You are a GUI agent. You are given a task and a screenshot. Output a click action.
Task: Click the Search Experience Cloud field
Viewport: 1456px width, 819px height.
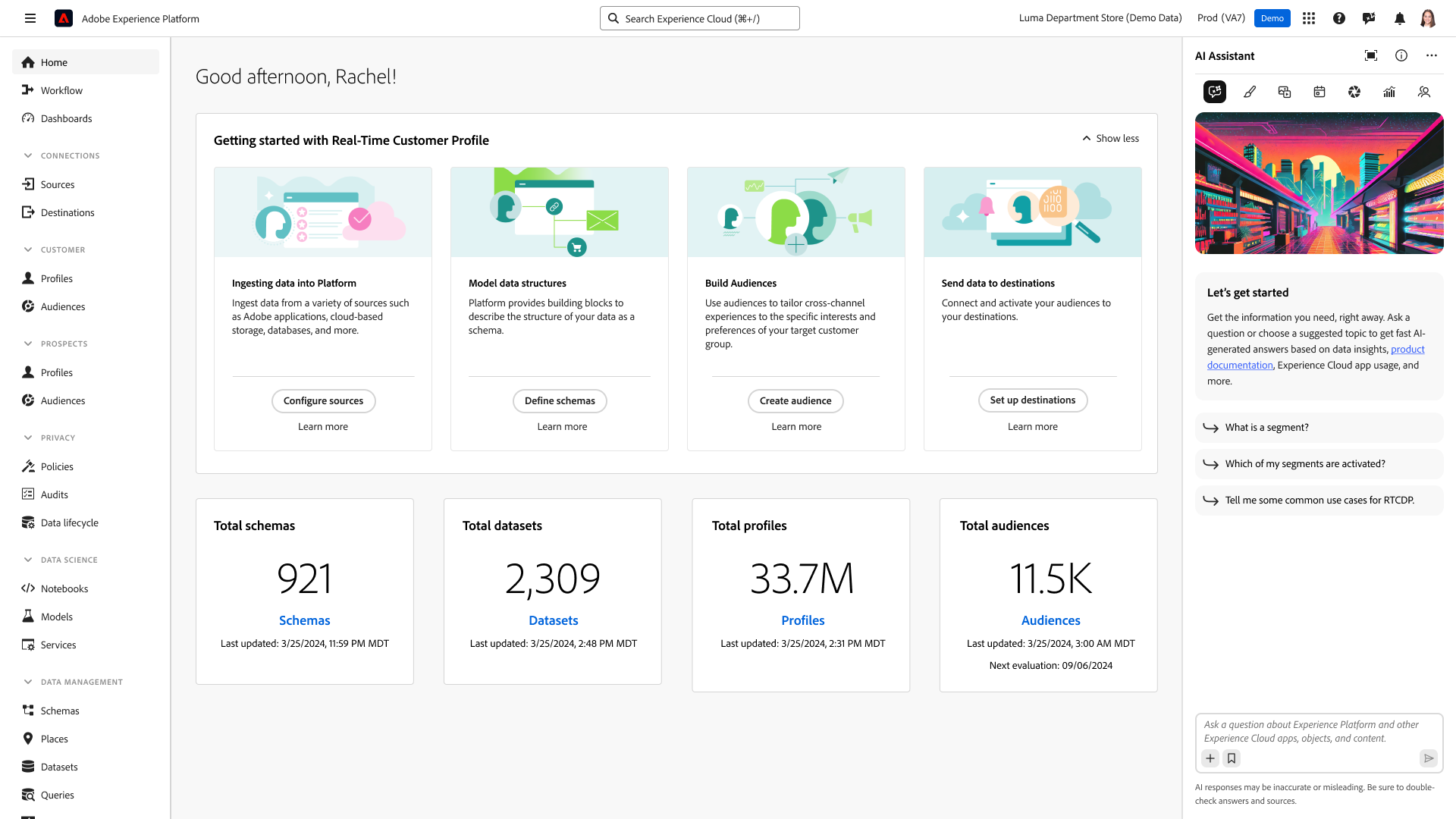click(x=699, y=18)
